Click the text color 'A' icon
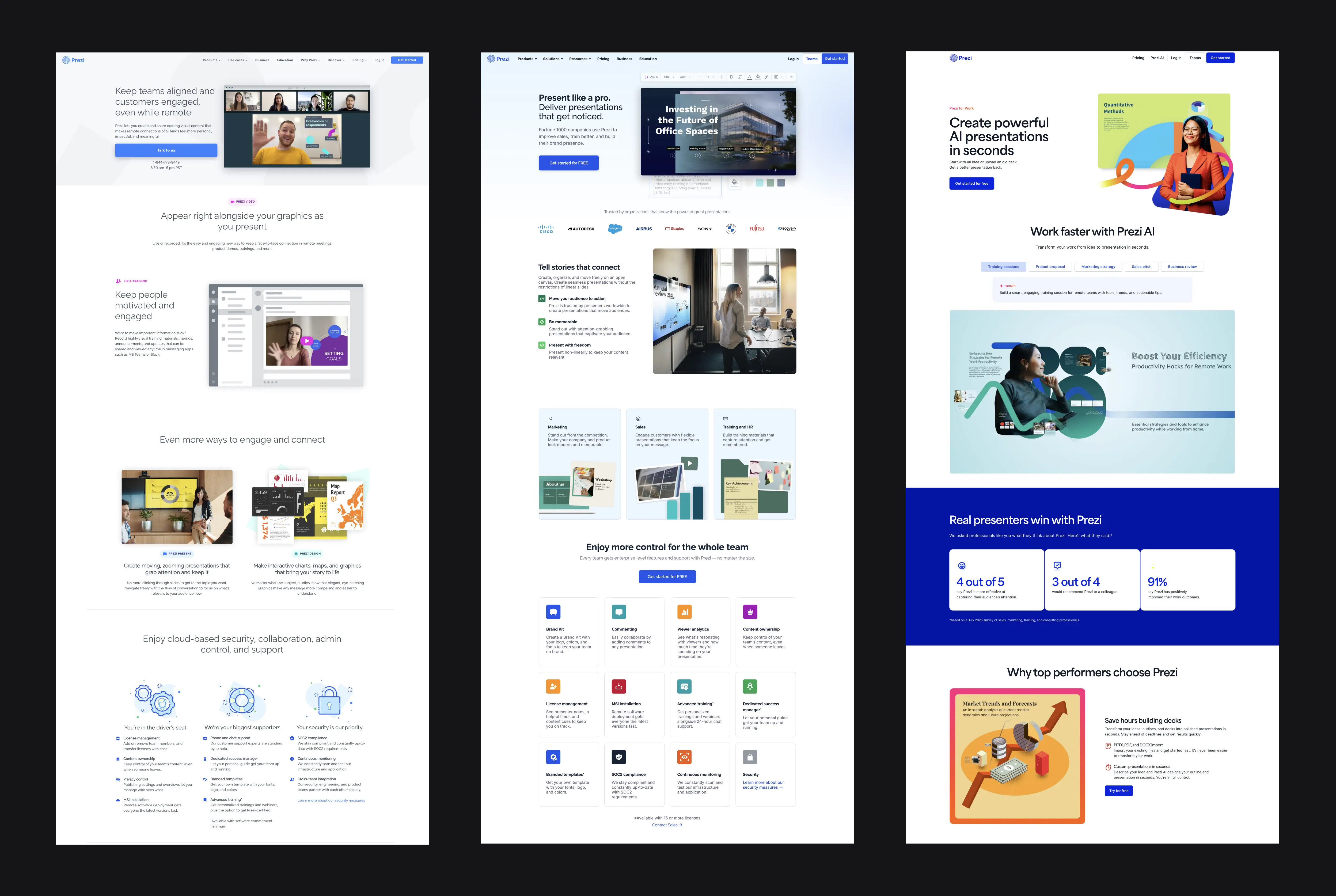The height and width of the screenshot is (896, 1336). [750, 77]
